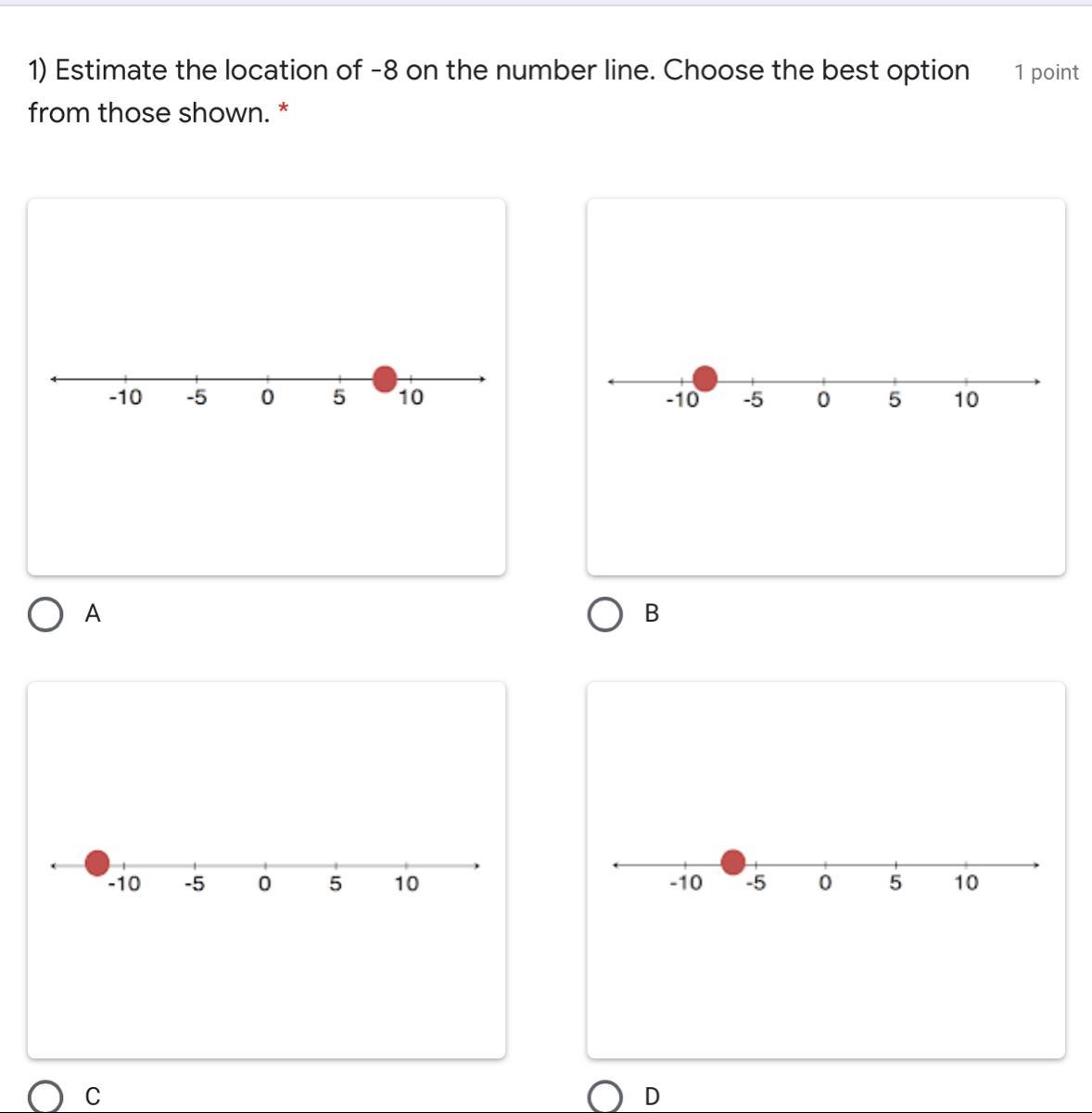
Task: Open the option D number line image
Action: (x=826, y=870)
